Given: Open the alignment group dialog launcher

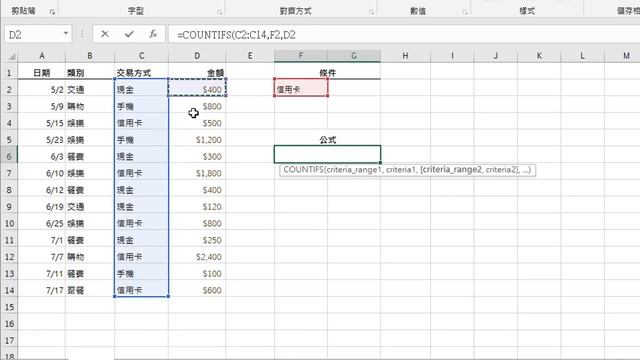Looking at the screenshot, I should pos(371,12).
